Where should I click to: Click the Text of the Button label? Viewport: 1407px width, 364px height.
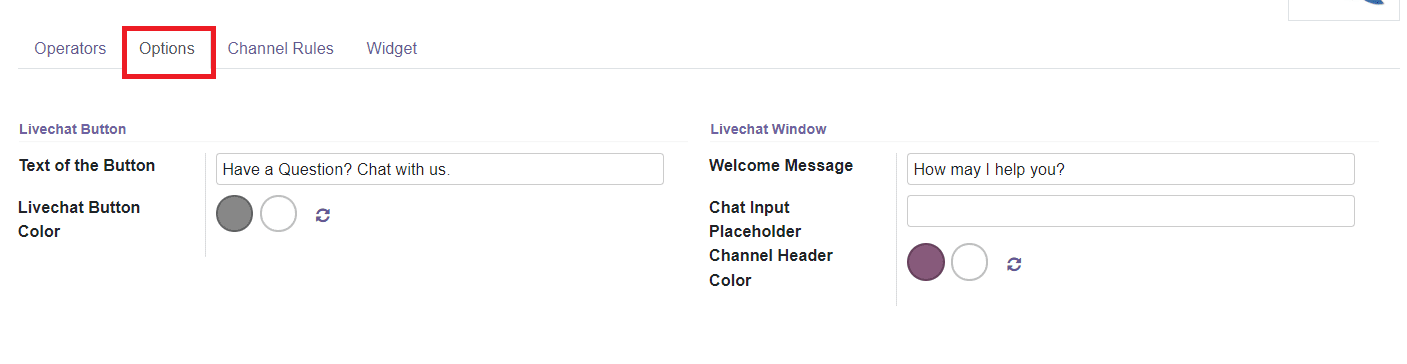point(87,165)
